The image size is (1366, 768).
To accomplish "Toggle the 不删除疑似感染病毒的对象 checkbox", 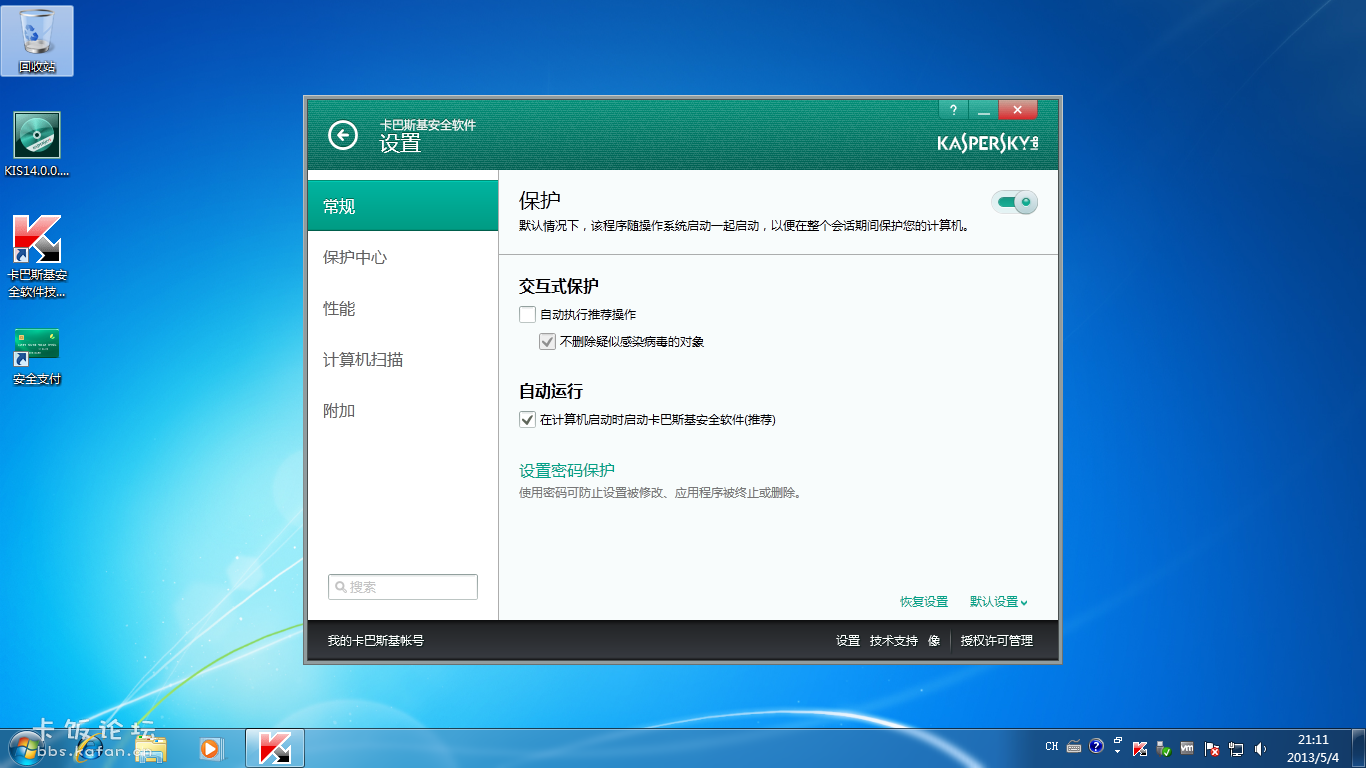I will [547, 341].
